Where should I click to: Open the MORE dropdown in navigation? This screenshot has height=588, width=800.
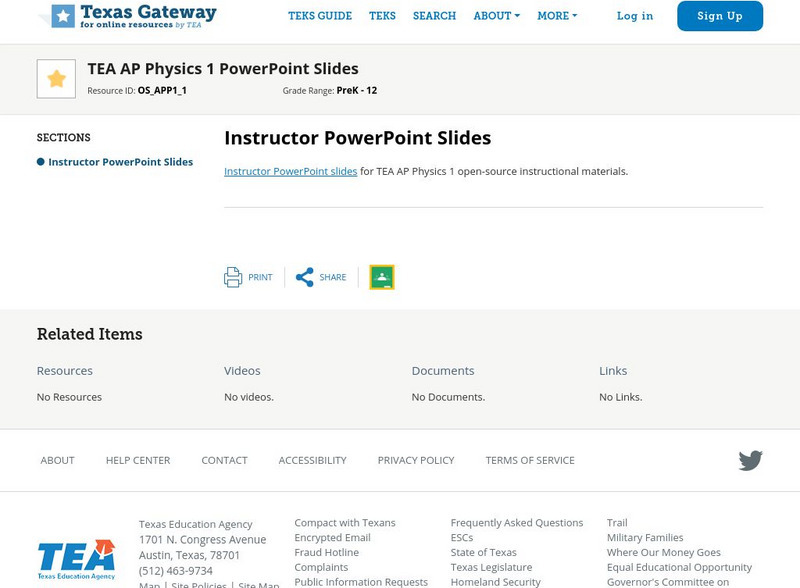click(555, 16)
